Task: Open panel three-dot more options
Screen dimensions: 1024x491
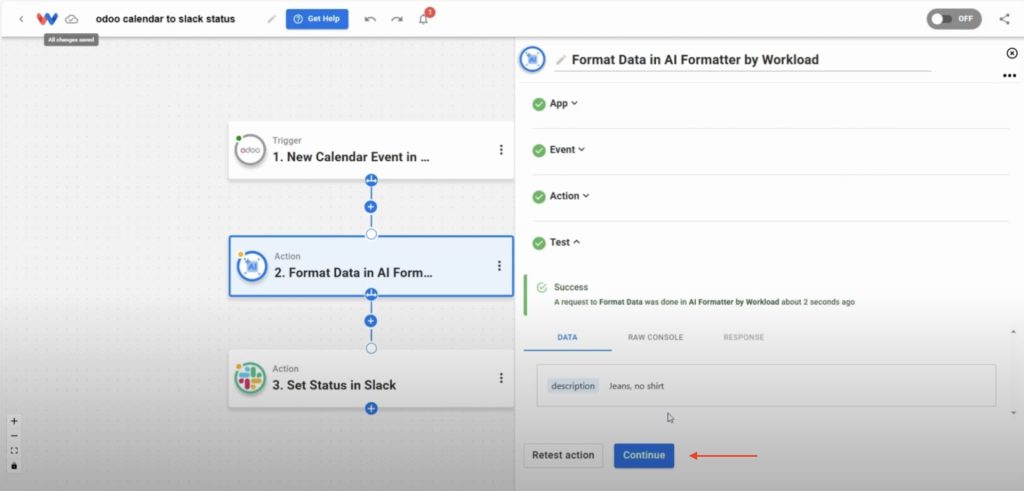Action: point(1010,76)
